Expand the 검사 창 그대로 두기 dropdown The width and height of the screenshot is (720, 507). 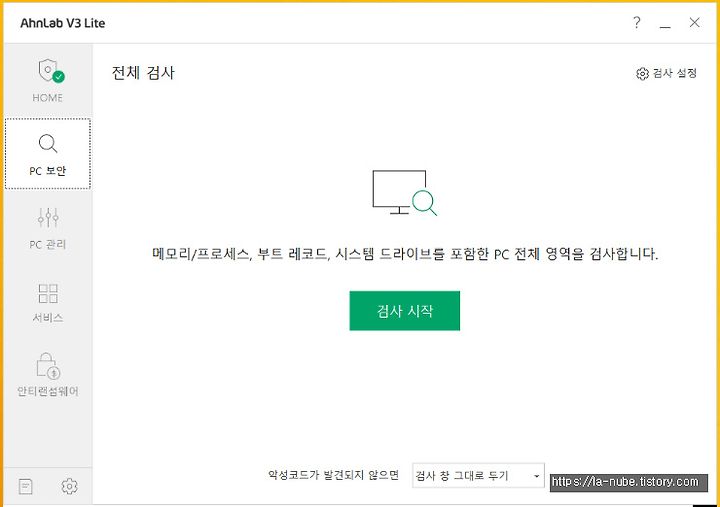[x=478, y=475]
